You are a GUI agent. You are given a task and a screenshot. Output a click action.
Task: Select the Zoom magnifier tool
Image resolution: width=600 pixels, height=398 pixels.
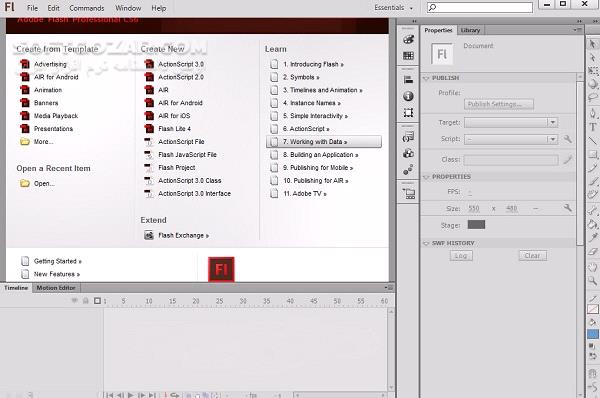click(593, 281)
